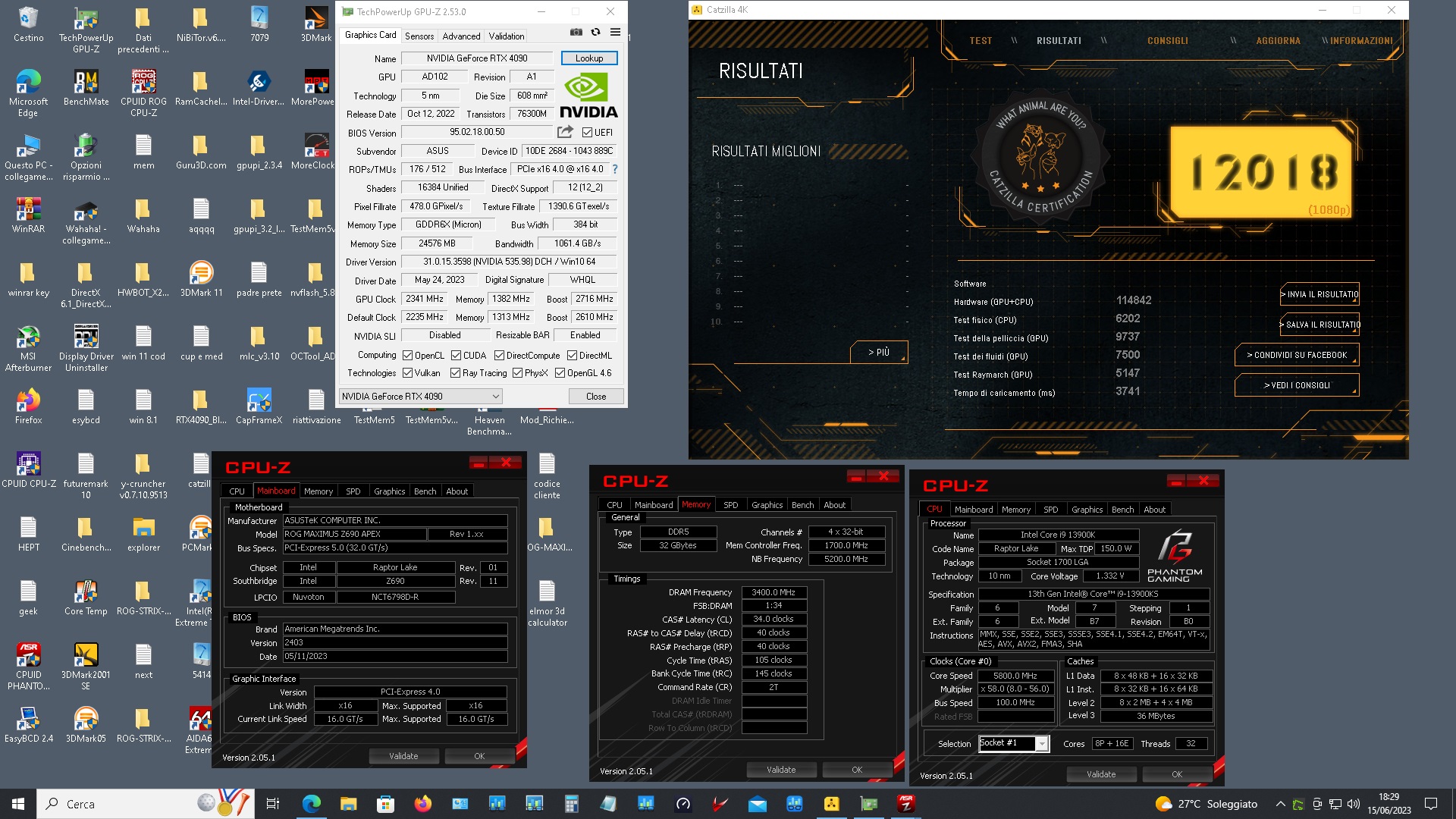Switch to the Sensors tab in GPU-Z
The height and width of the screenshot is (819, 1456).
(x=419, y=36)
